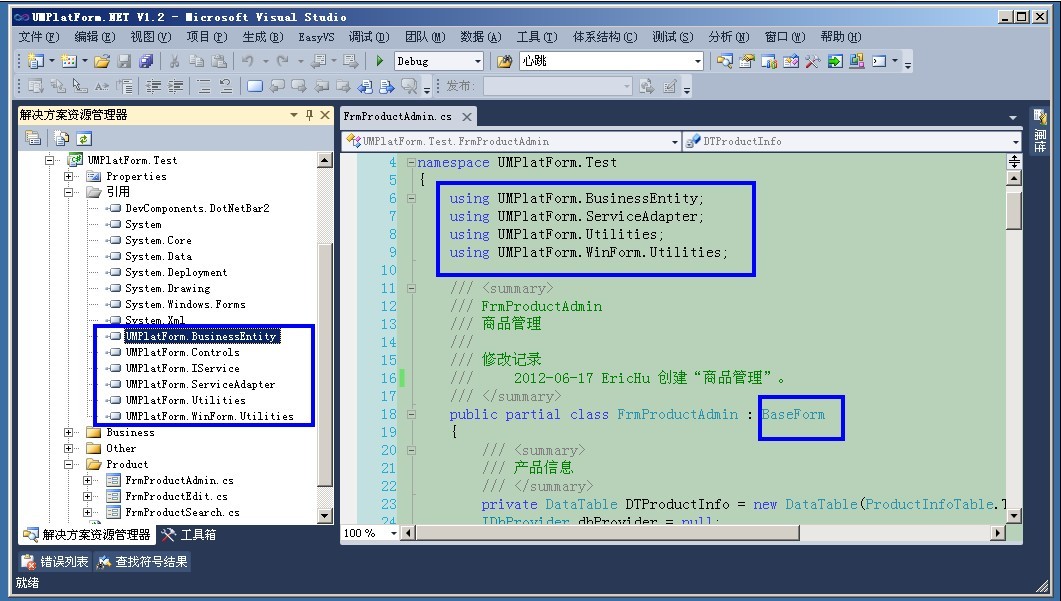
Task: Click the editor horizontal scrollbar thumb
Action: (x=607, y=533)
